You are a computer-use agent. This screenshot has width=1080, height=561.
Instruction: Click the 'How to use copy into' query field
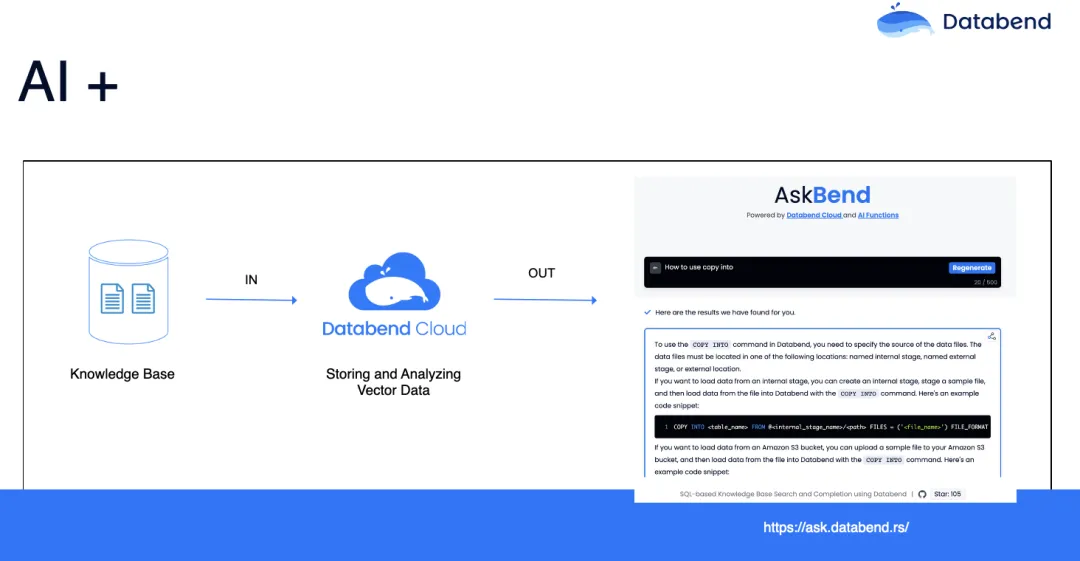(x=822, y=272)
